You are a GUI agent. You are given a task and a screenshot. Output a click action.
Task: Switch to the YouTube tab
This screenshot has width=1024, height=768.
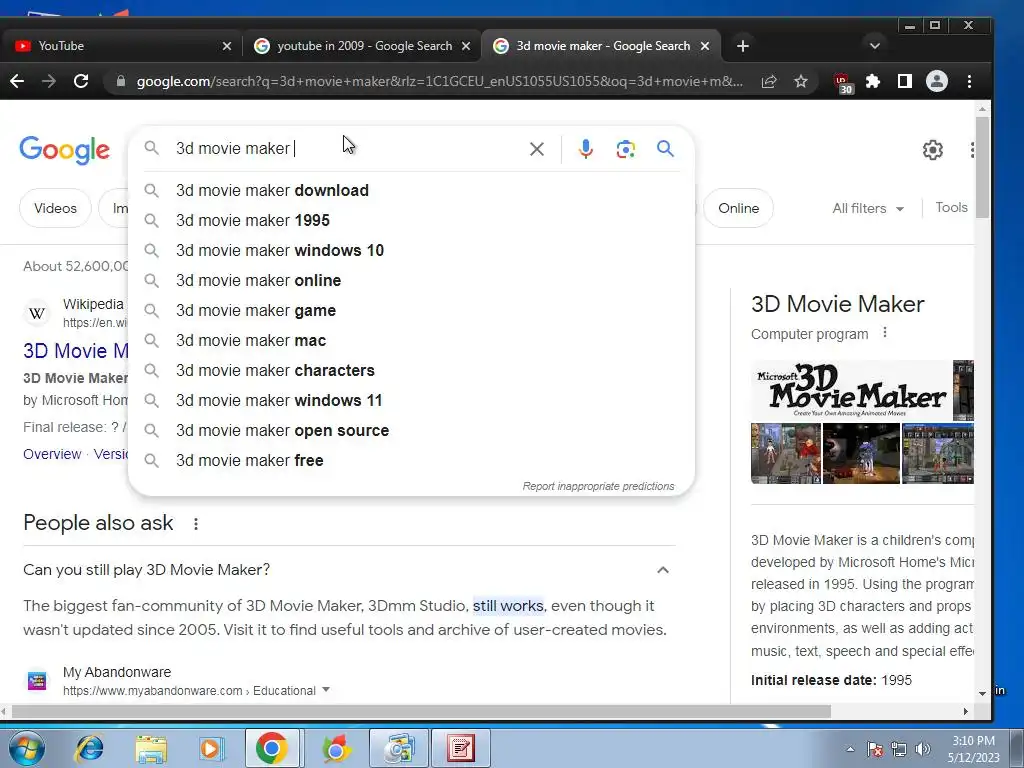[x=121, y=46]
